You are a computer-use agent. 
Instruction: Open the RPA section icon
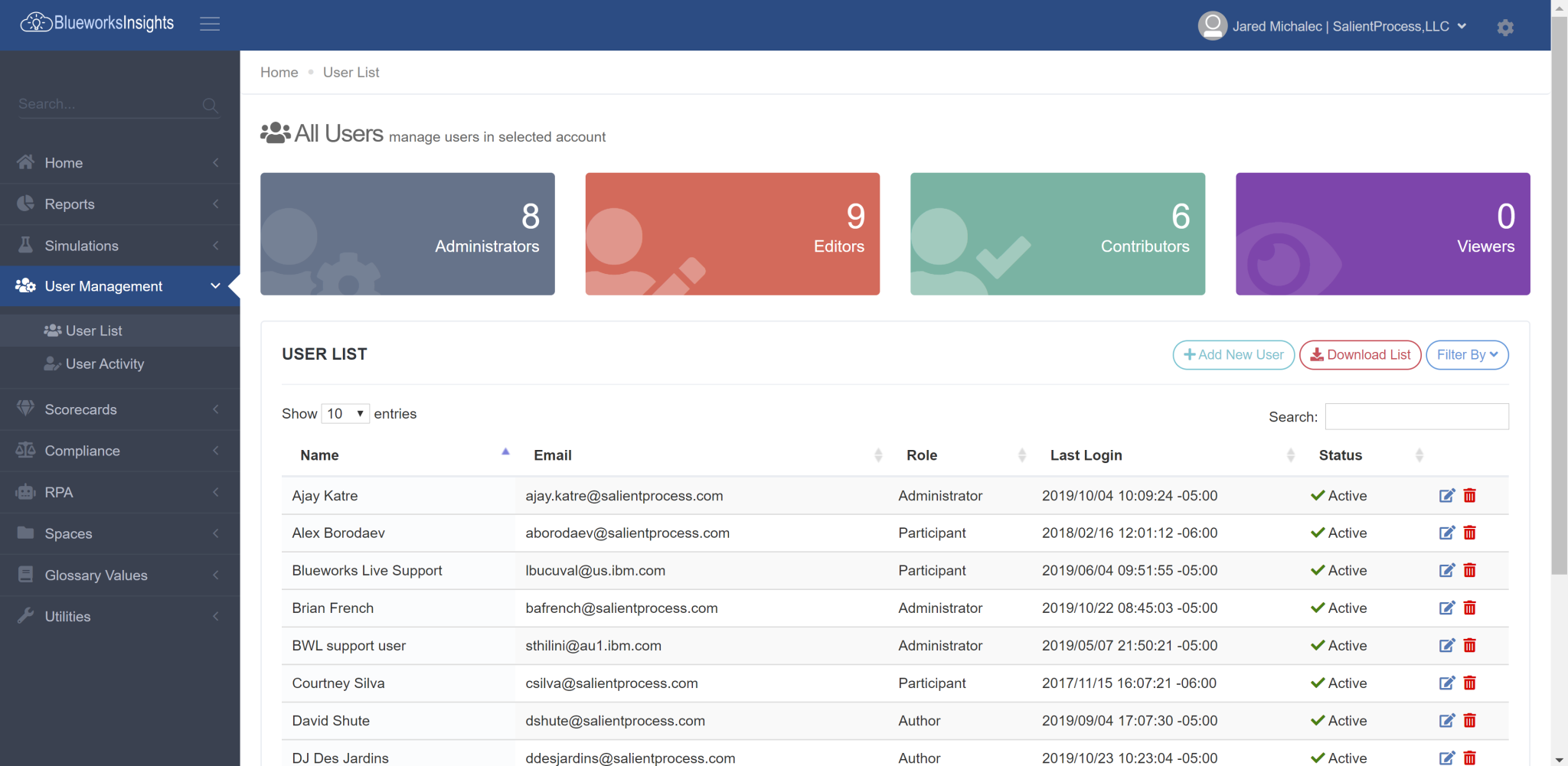[x=24, y=492]
